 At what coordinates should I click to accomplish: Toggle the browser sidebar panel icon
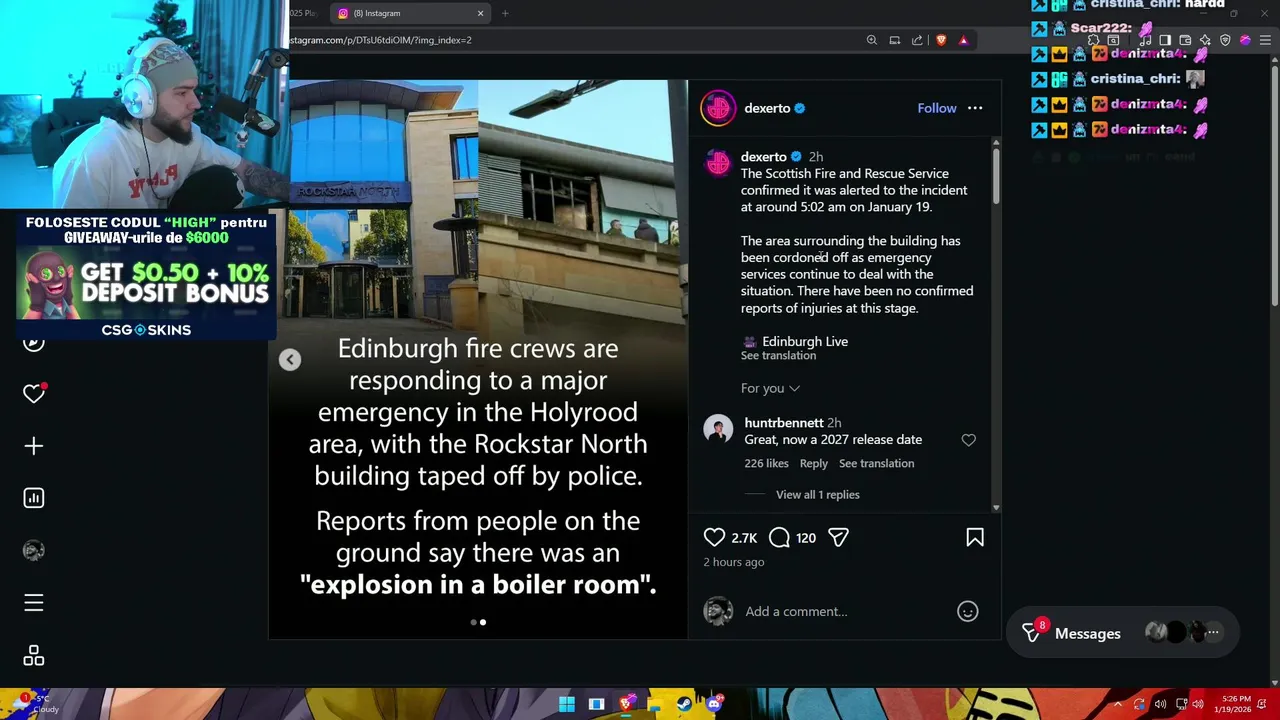[1165, 40]
